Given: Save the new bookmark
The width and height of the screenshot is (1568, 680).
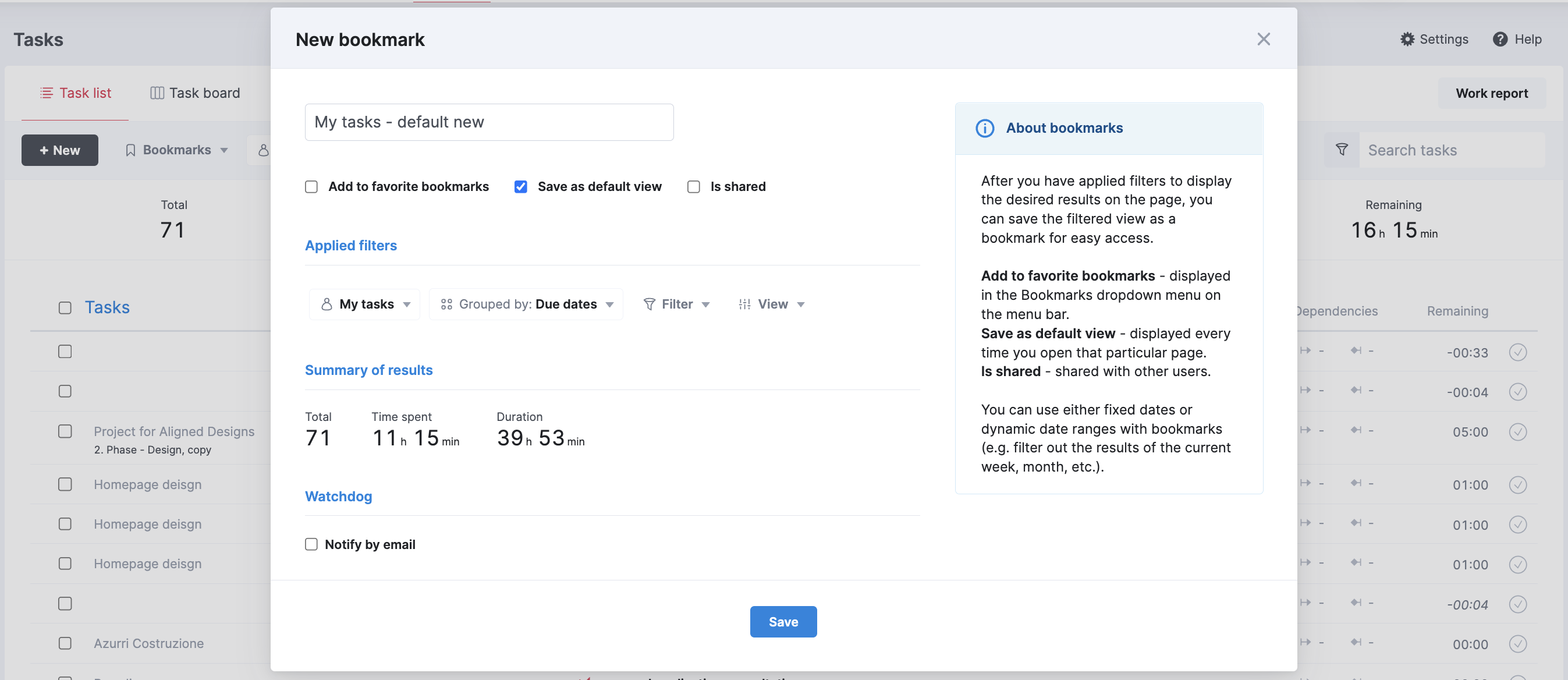Looking at the screenshot, I should tap(783, 622).
